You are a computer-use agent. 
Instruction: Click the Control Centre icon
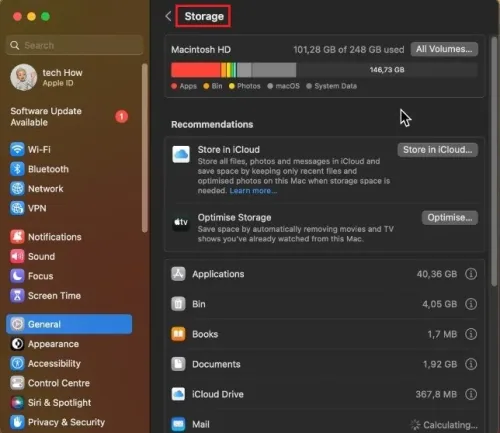17,383
